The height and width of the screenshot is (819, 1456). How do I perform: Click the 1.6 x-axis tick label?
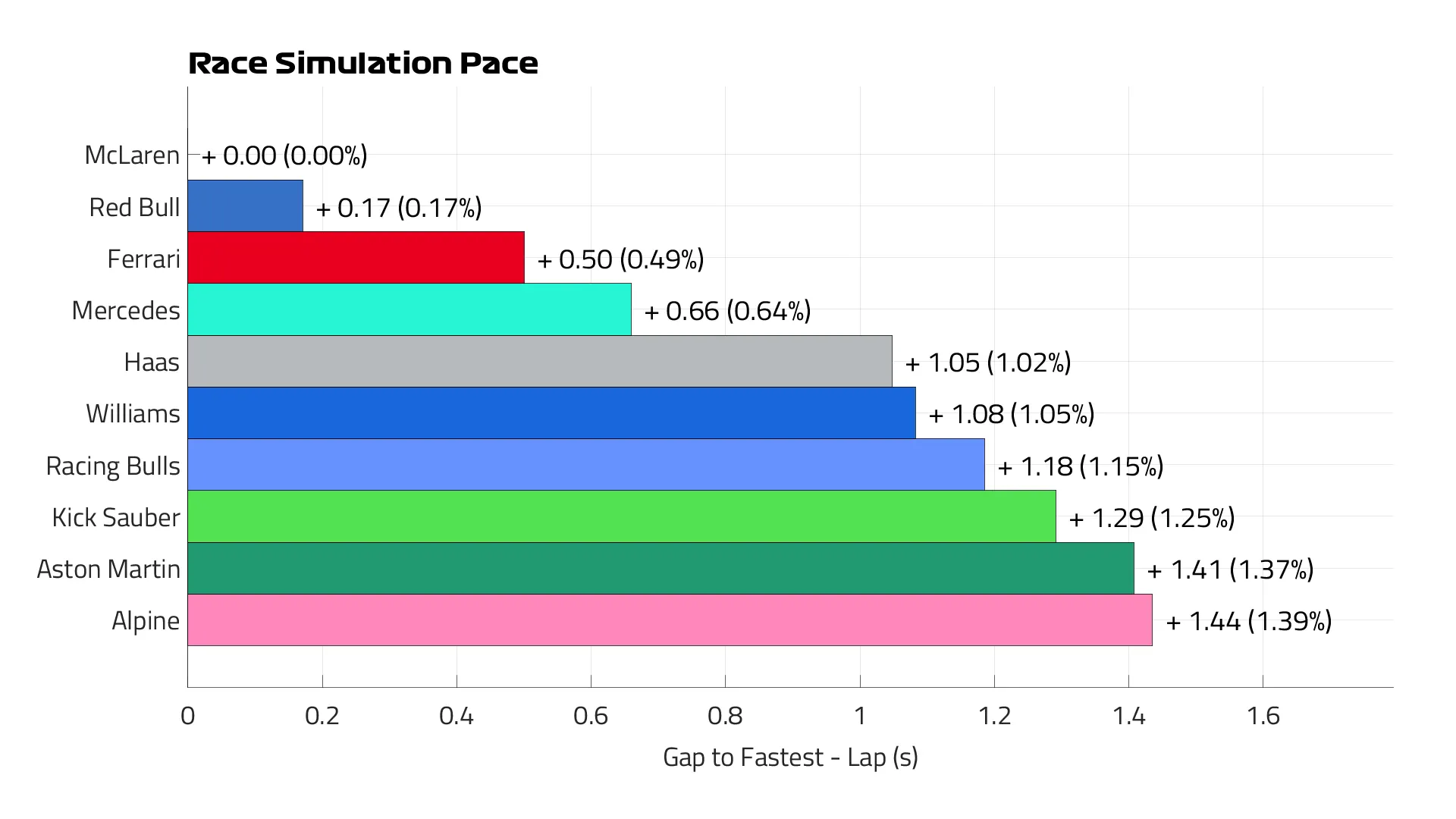click(1263, 716)
